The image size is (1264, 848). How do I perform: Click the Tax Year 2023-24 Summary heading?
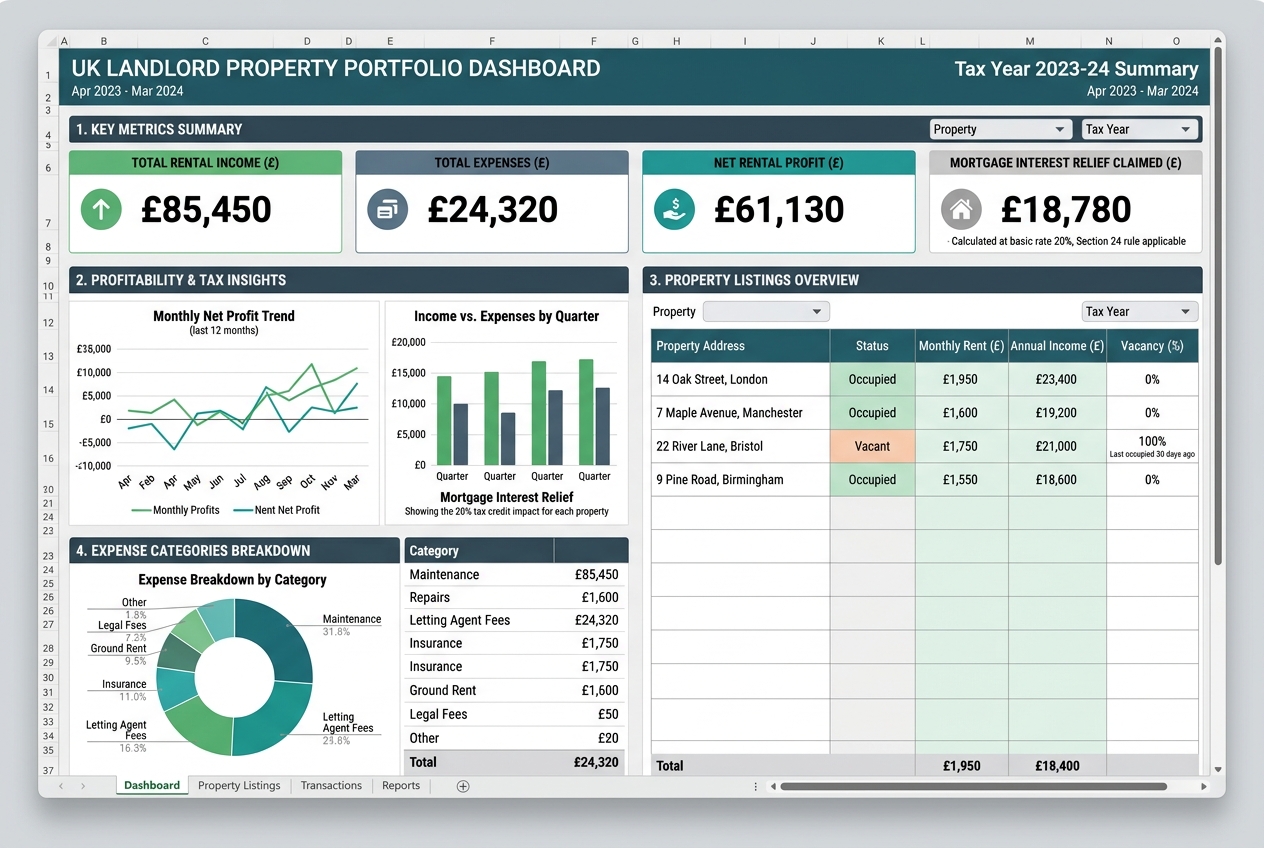point(1076,69)
